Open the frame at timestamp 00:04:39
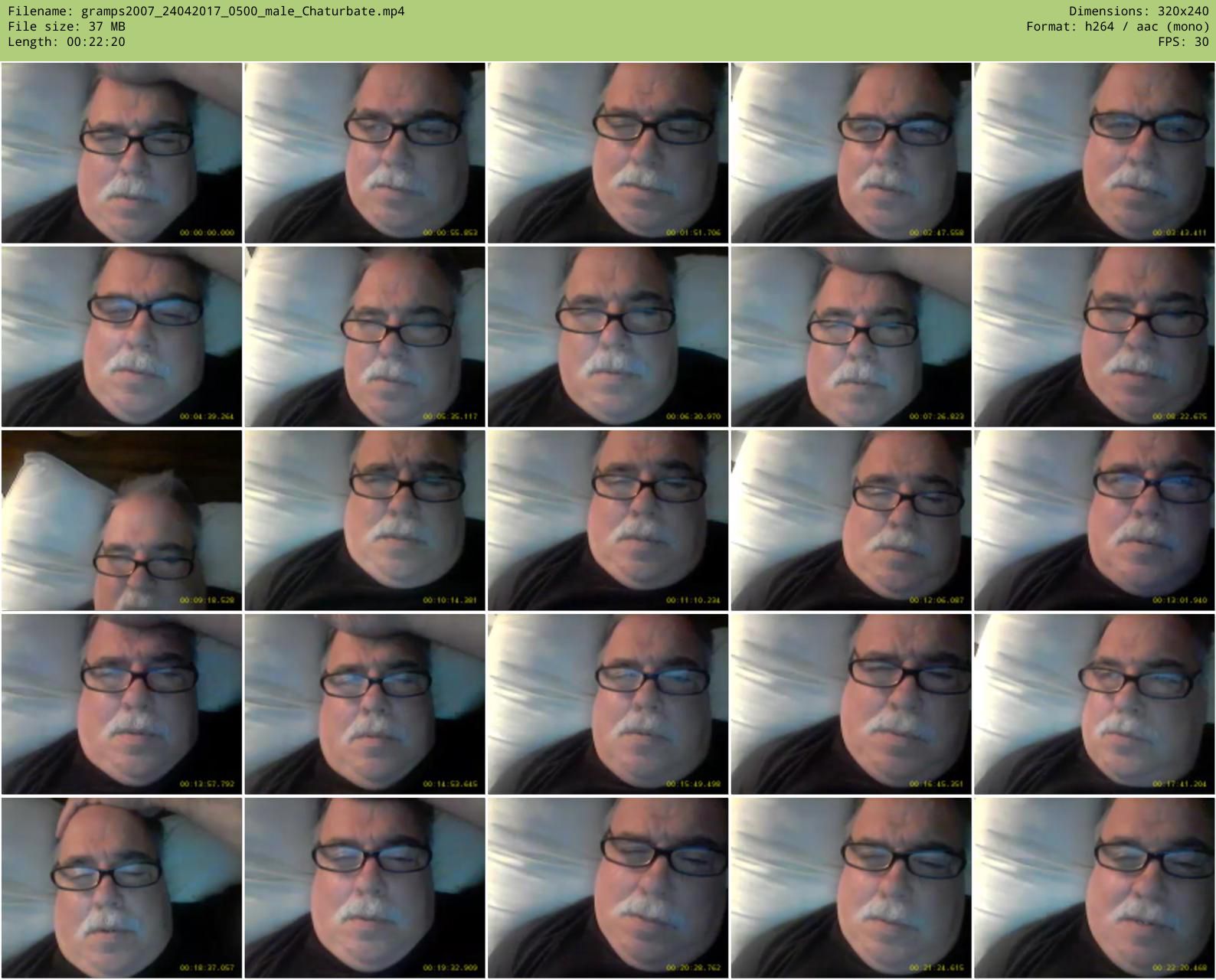The height and width of the screenshot is (980, 1216). pyautogui.click(x=122, y=337)
